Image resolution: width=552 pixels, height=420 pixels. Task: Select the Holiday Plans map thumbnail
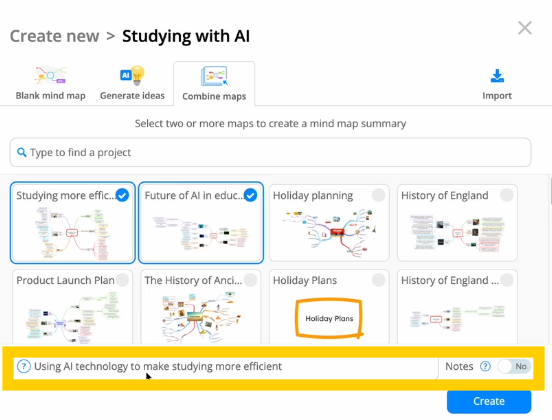pyautogui.click(x=329, y=307)
